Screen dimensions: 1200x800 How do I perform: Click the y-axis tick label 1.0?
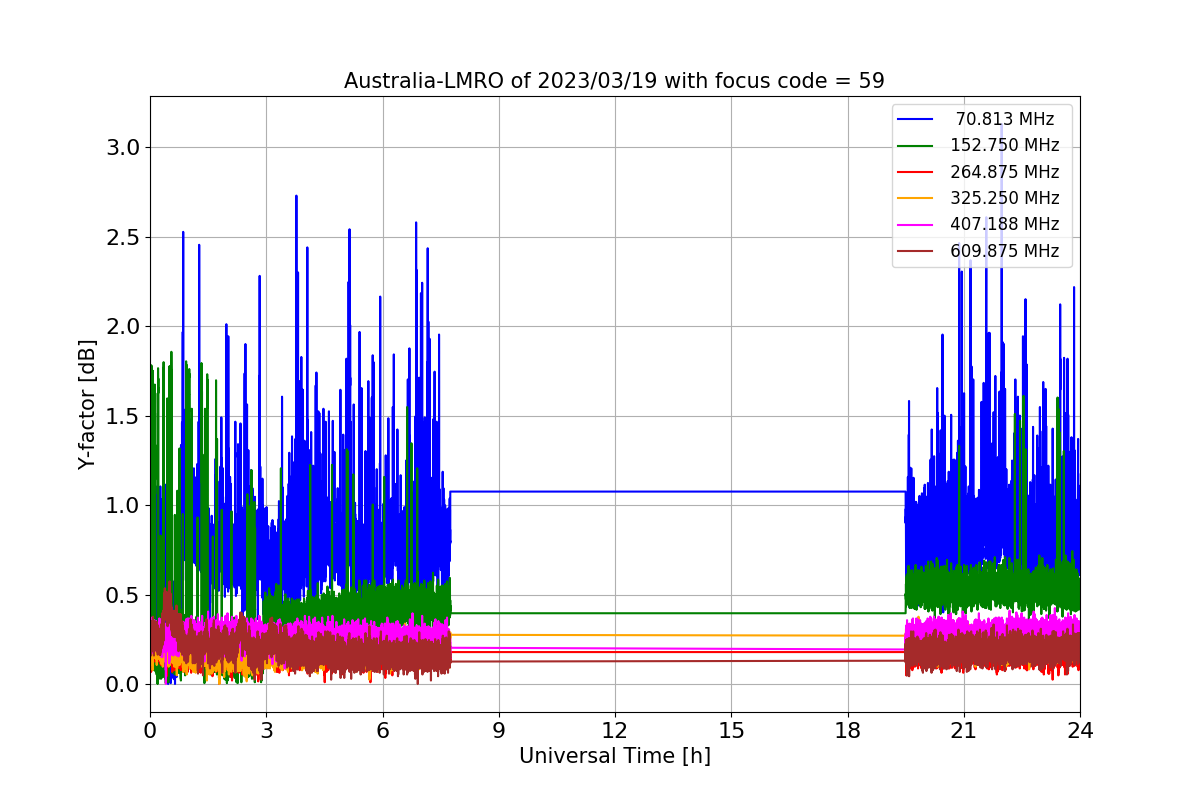124,506
